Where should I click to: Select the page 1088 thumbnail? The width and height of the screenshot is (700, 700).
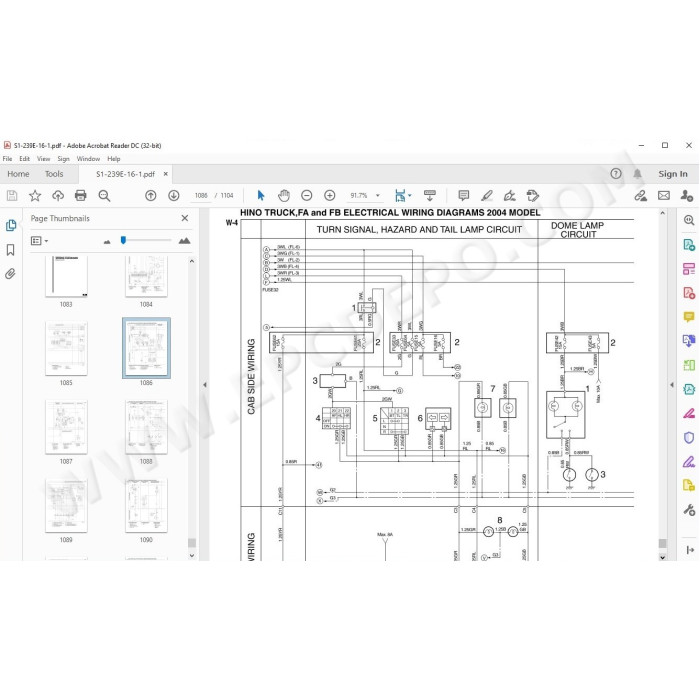pos(146,427)
